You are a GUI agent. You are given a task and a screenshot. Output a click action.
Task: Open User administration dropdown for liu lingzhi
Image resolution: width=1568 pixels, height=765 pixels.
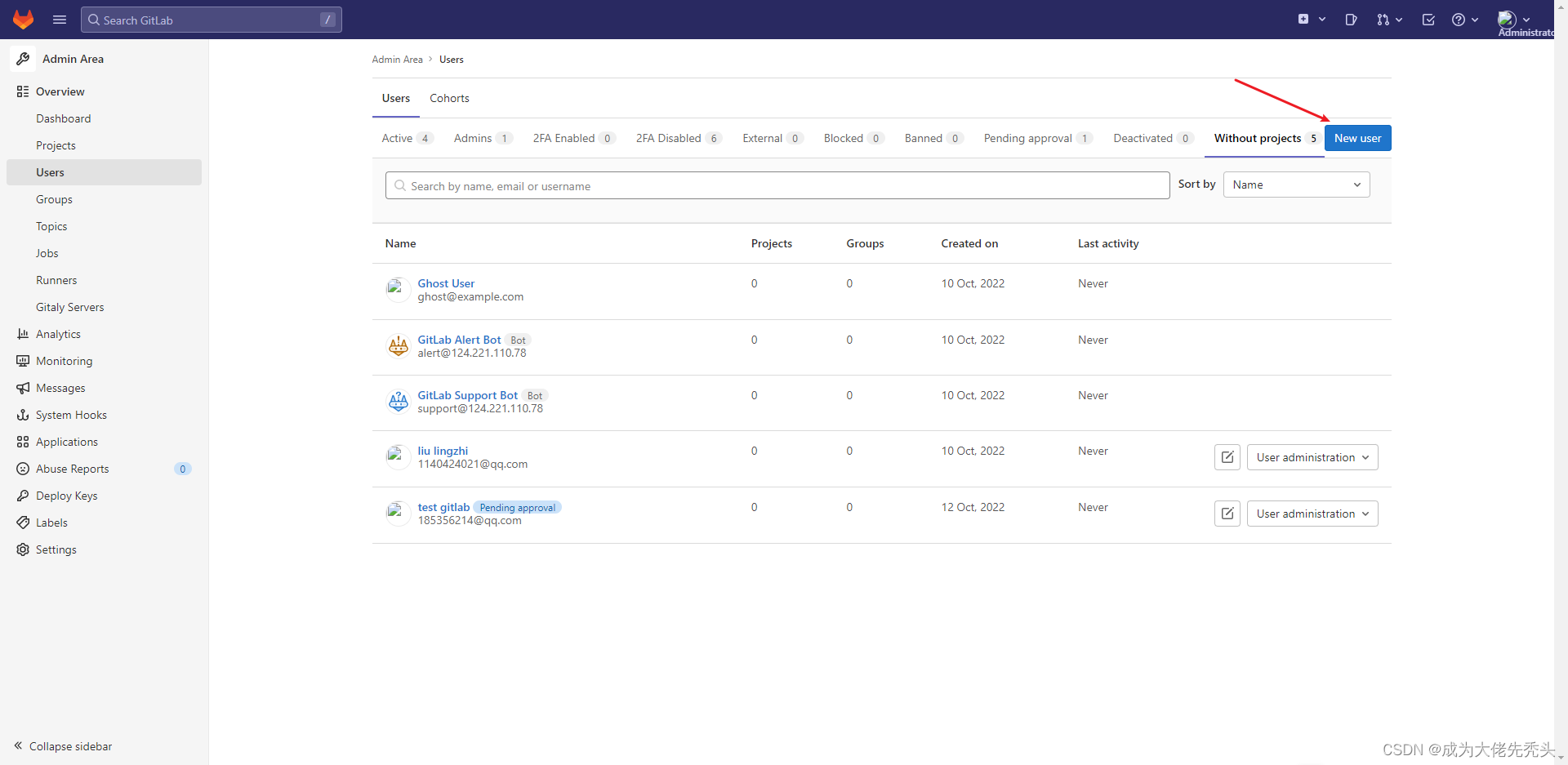1312,457
